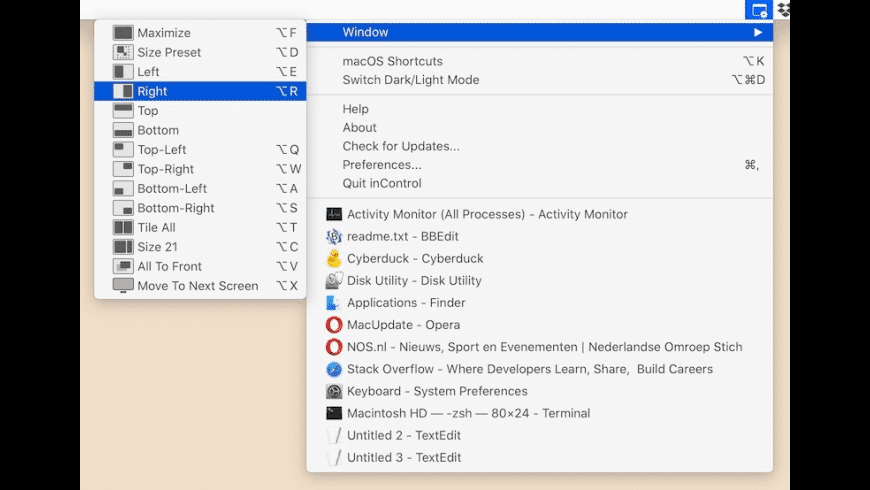This screenshot has height=490, width=870.
Task: Bring the Opera MacUpdate window forward
Action: (403, 325)
